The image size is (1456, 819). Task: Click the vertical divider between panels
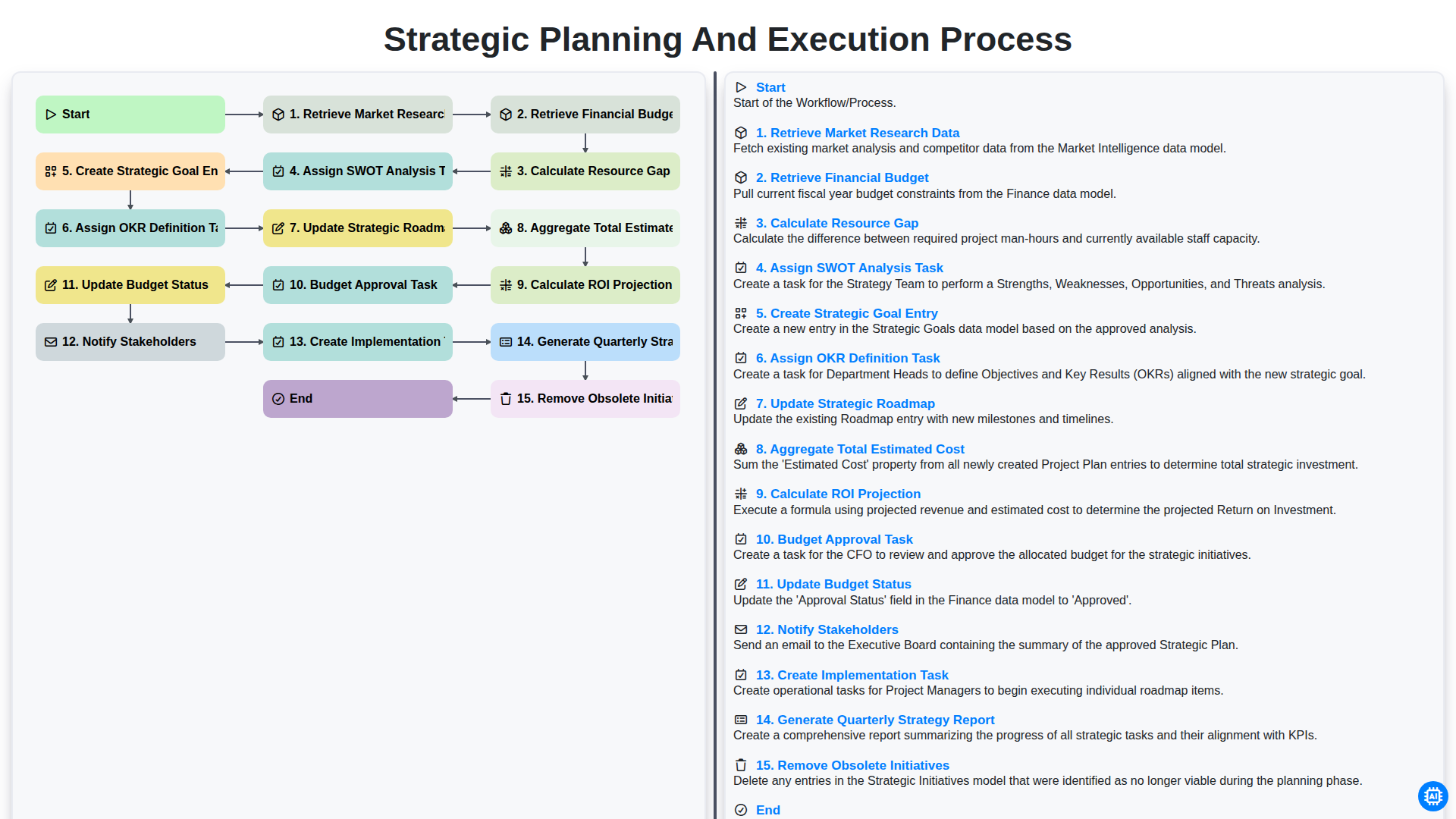[x=715, y=445]
